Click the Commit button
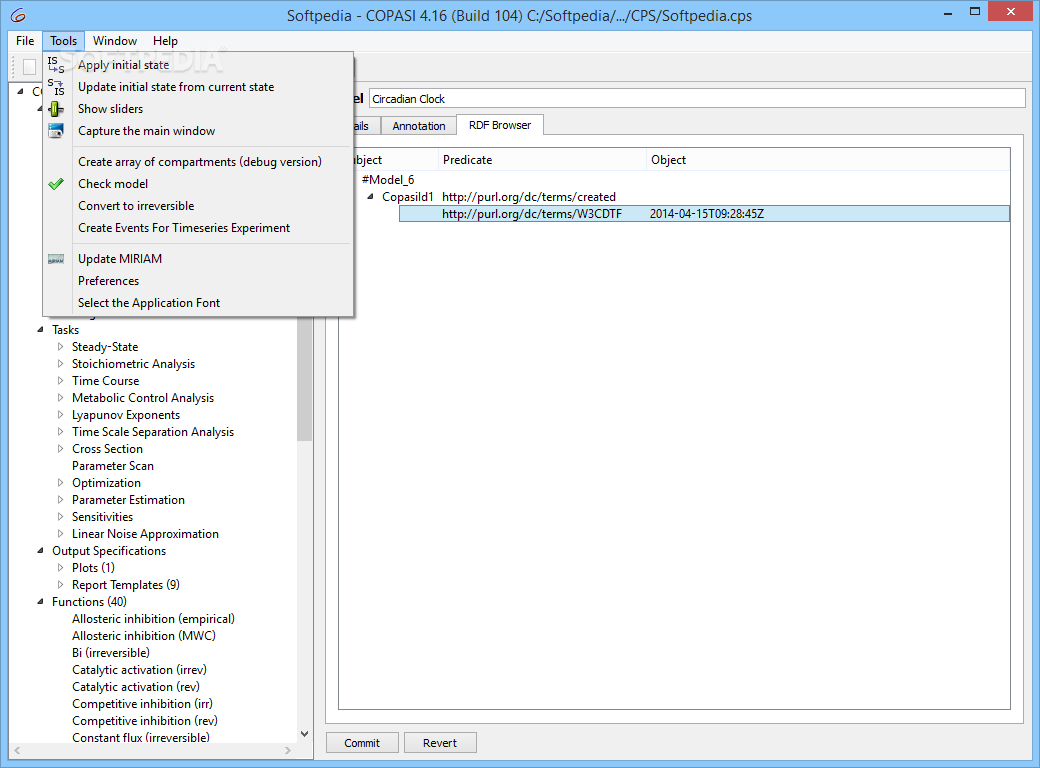Screen dimensions: 1040x768 pyautogui.click(x=362, y=743)
